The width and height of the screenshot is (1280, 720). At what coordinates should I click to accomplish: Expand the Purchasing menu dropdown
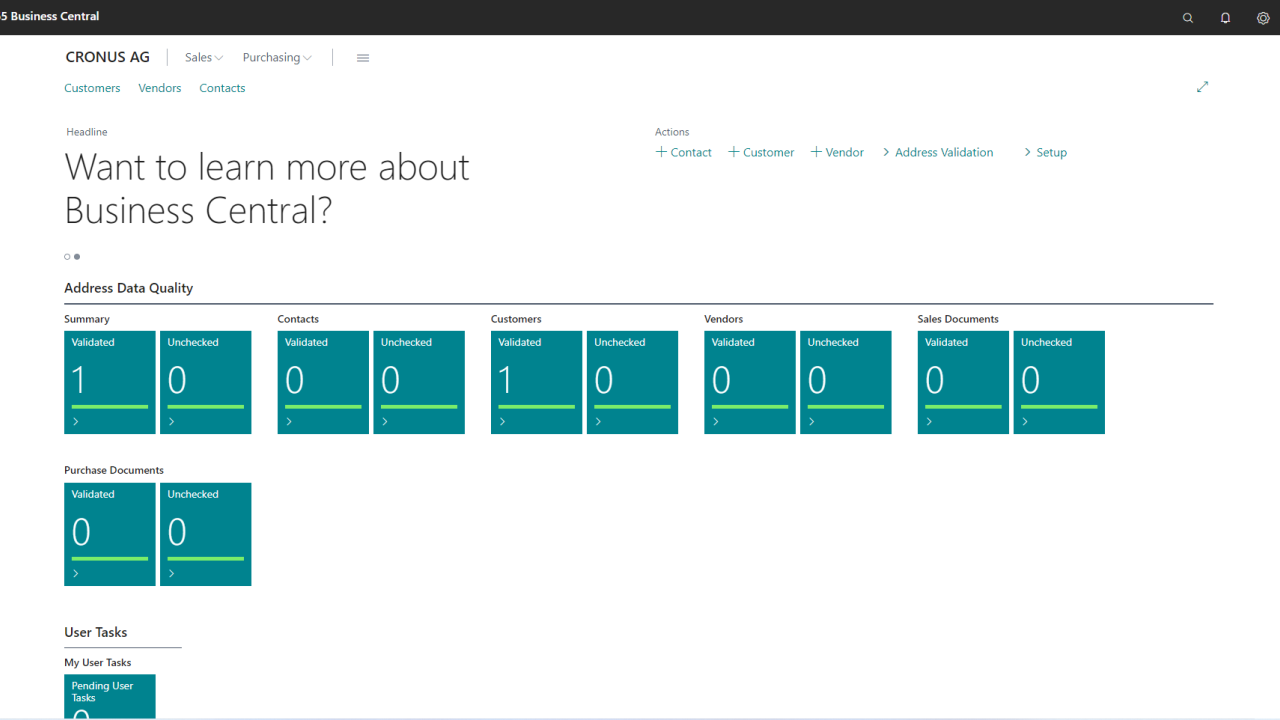coord(277,58)
